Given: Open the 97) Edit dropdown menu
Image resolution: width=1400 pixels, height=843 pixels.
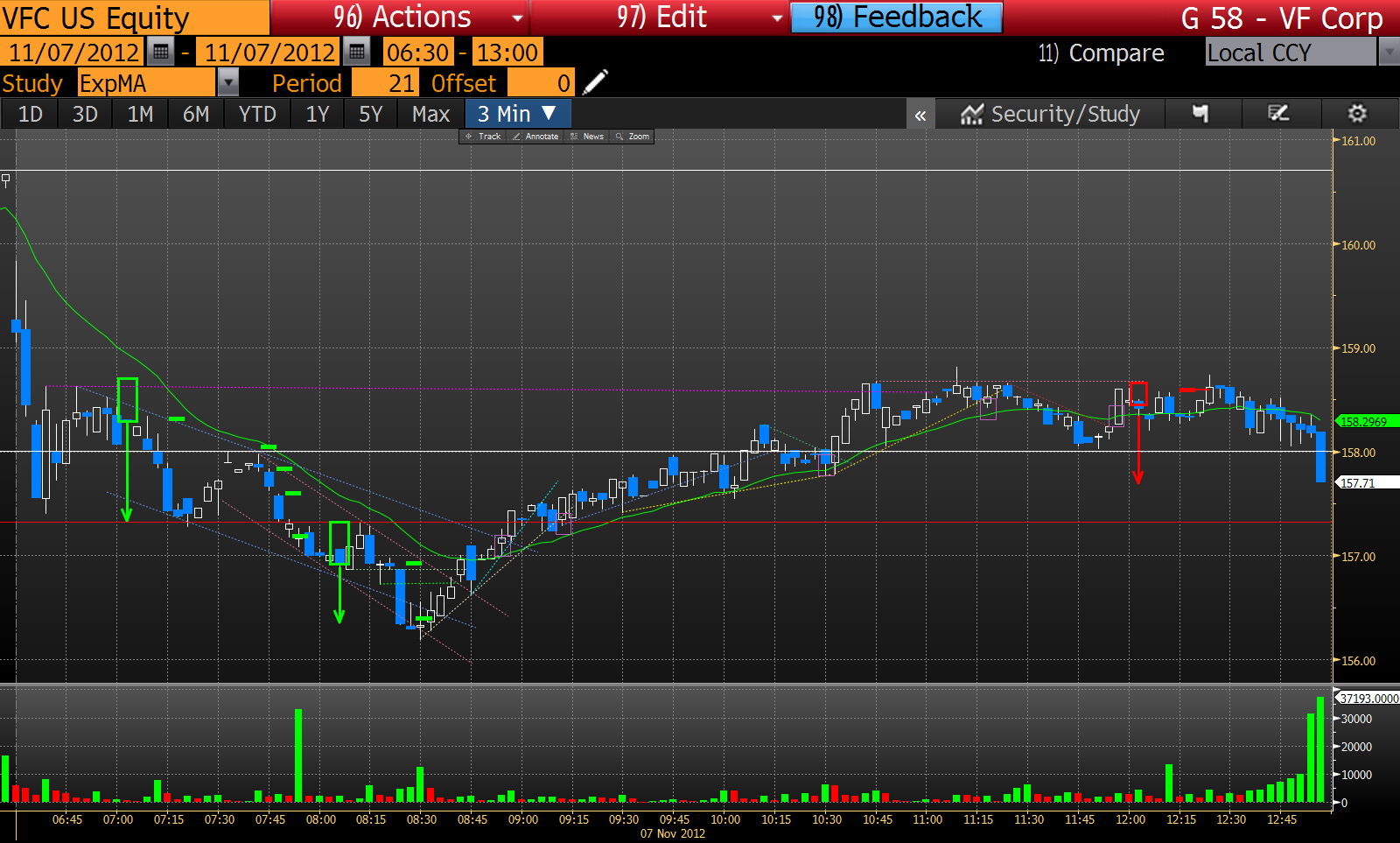Looking at the screenshot, I should tap(660, 18).
